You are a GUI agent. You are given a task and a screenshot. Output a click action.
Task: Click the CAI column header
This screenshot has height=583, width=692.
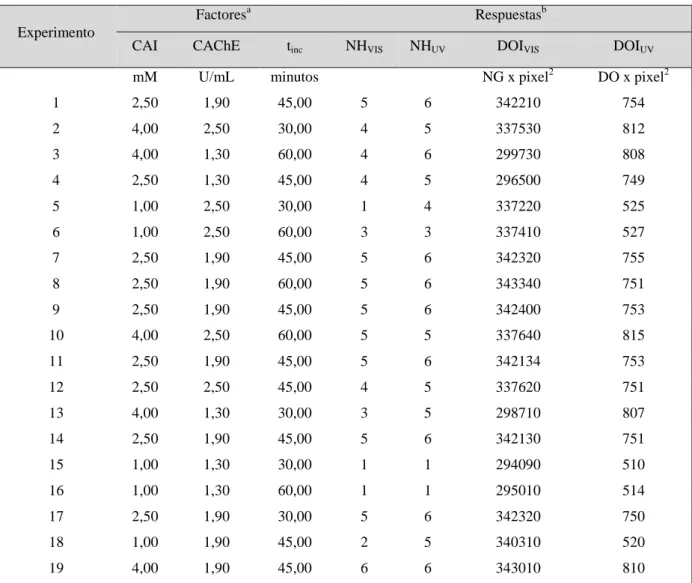pyautogui.click(x=144, y=45)
